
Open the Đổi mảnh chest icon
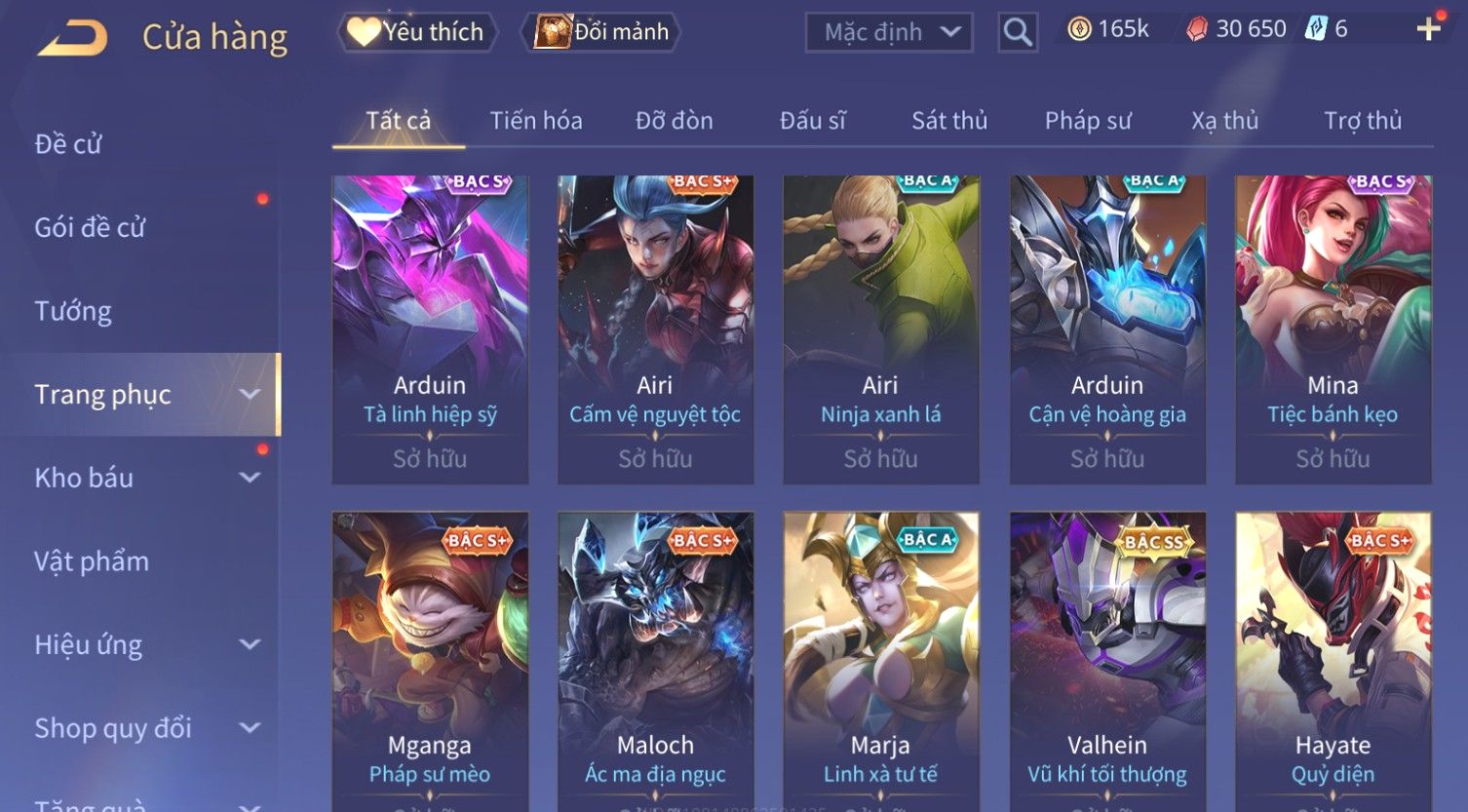coord(552,32)
